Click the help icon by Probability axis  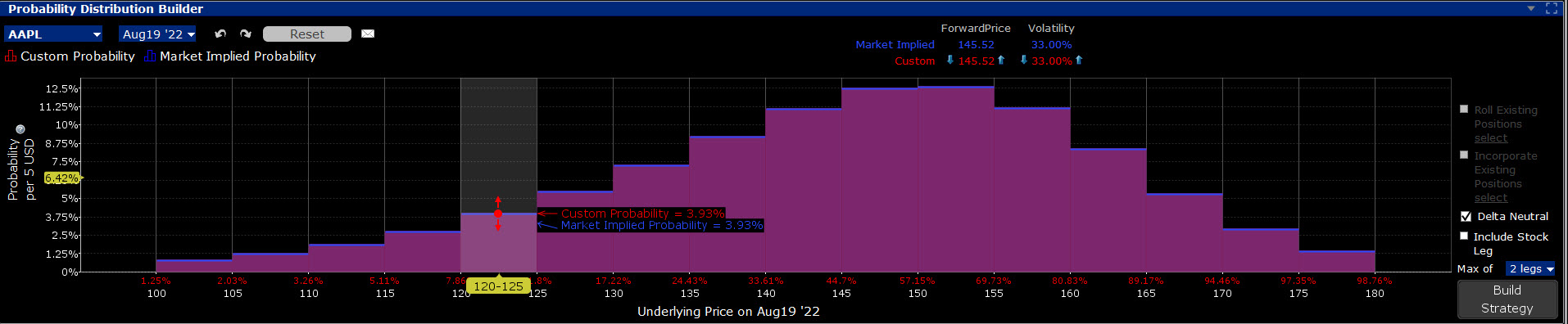click(20, 129)
